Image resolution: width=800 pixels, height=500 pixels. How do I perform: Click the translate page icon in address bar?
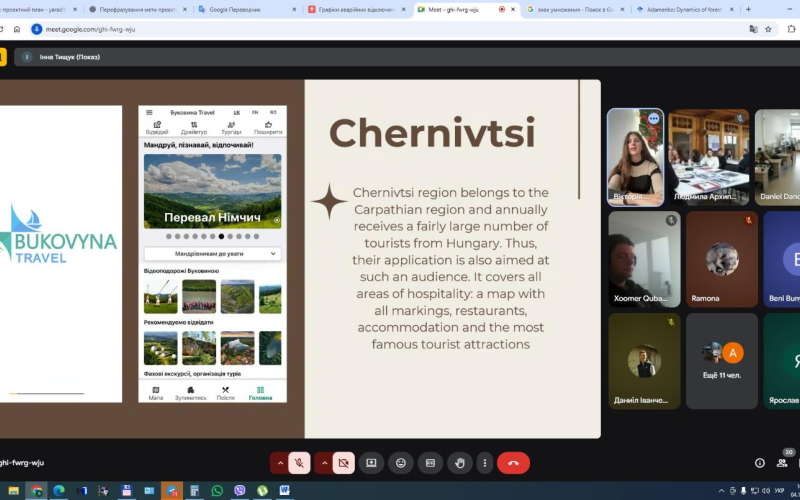point(753,29)
